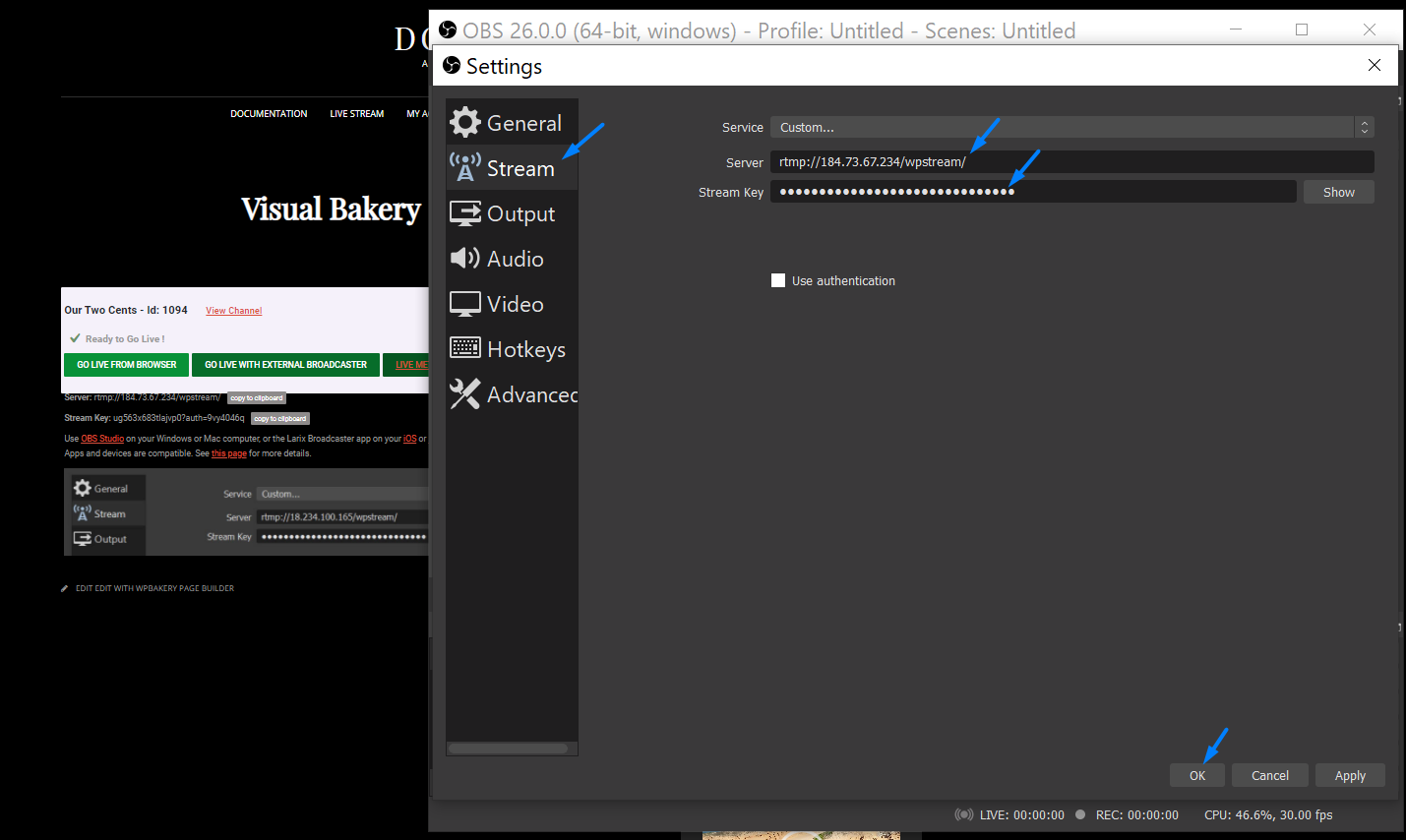
Task: Follow the OBS Studio link on webpage
Action: 102,439
